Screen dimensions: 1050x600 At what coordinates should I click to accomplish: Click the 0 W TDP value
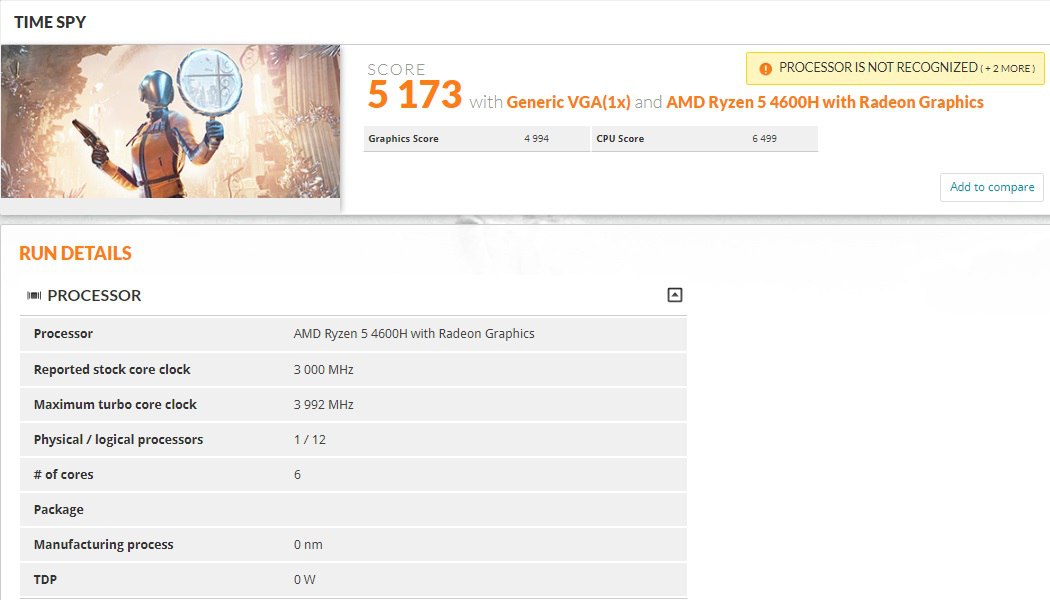tap(304, 579)
